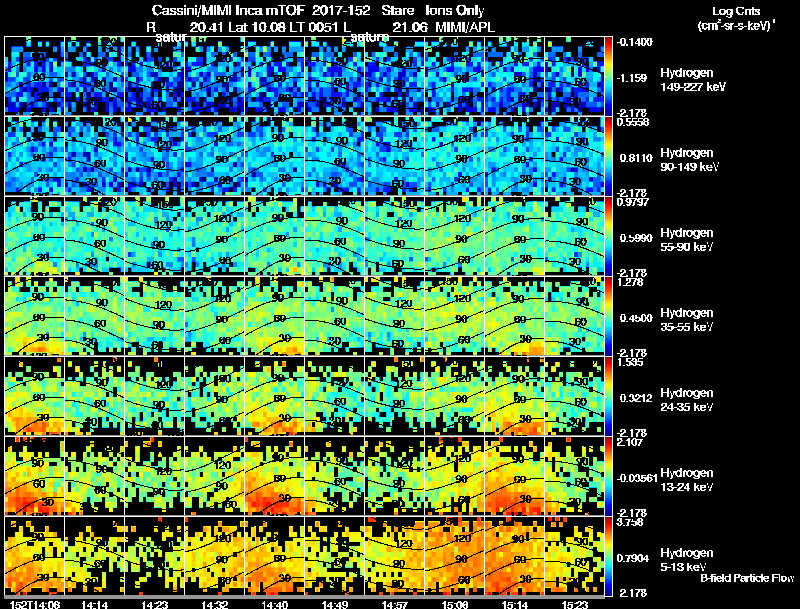Open the 5-13 keV panel at 152T14:06
The image size is (800, 609).
tap(34, 556)
